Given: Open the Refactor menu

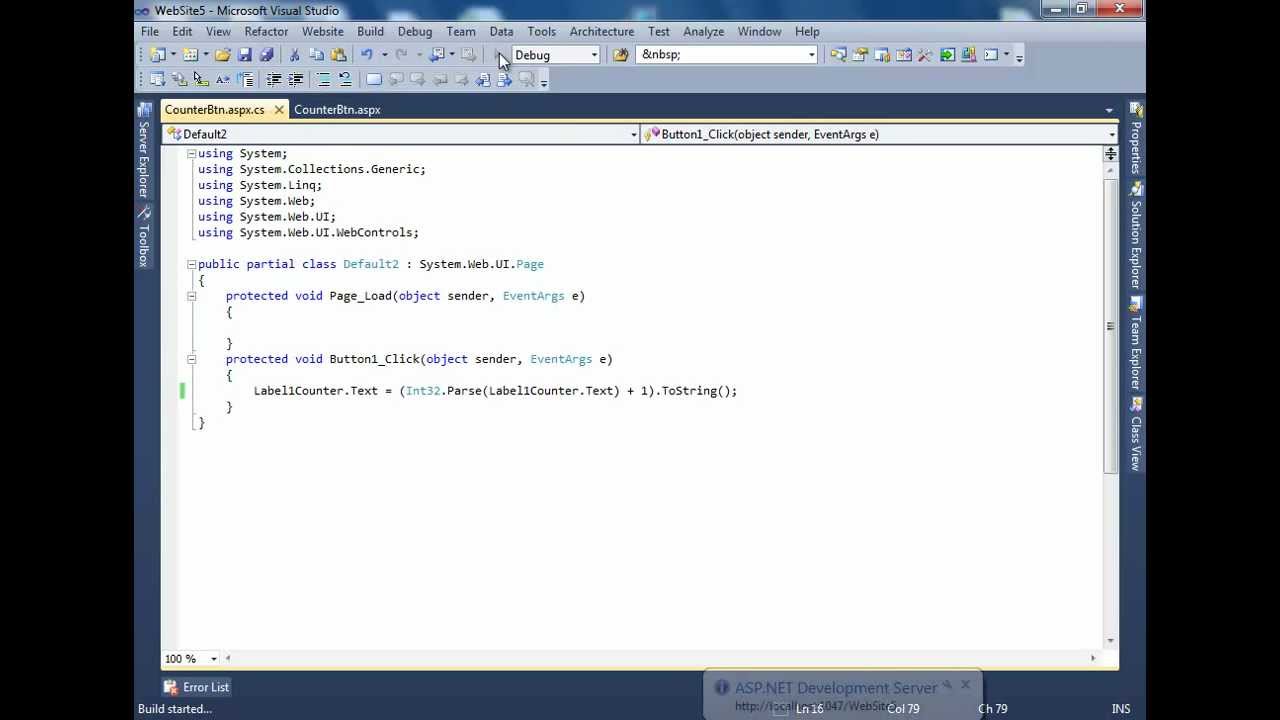Looking at the screenshot, I should (266, 31).
